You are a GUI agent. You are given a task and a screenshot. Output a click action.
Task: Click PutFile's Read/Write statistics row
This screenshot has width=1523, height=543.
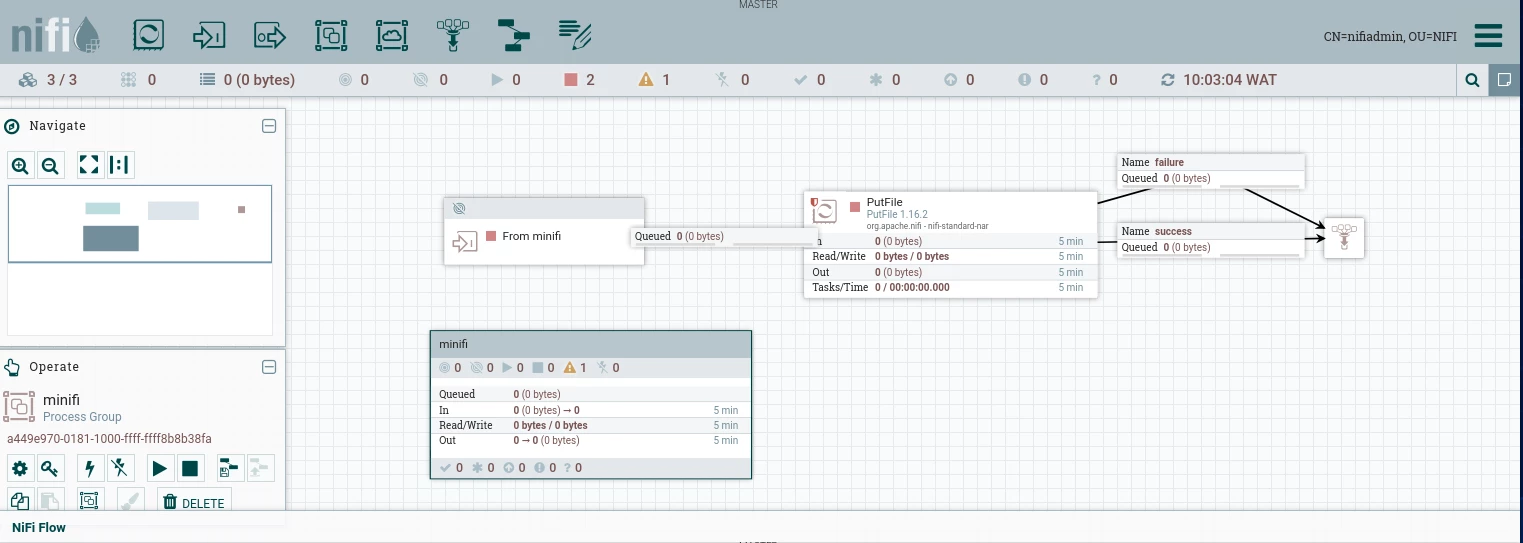pos(950,256)
